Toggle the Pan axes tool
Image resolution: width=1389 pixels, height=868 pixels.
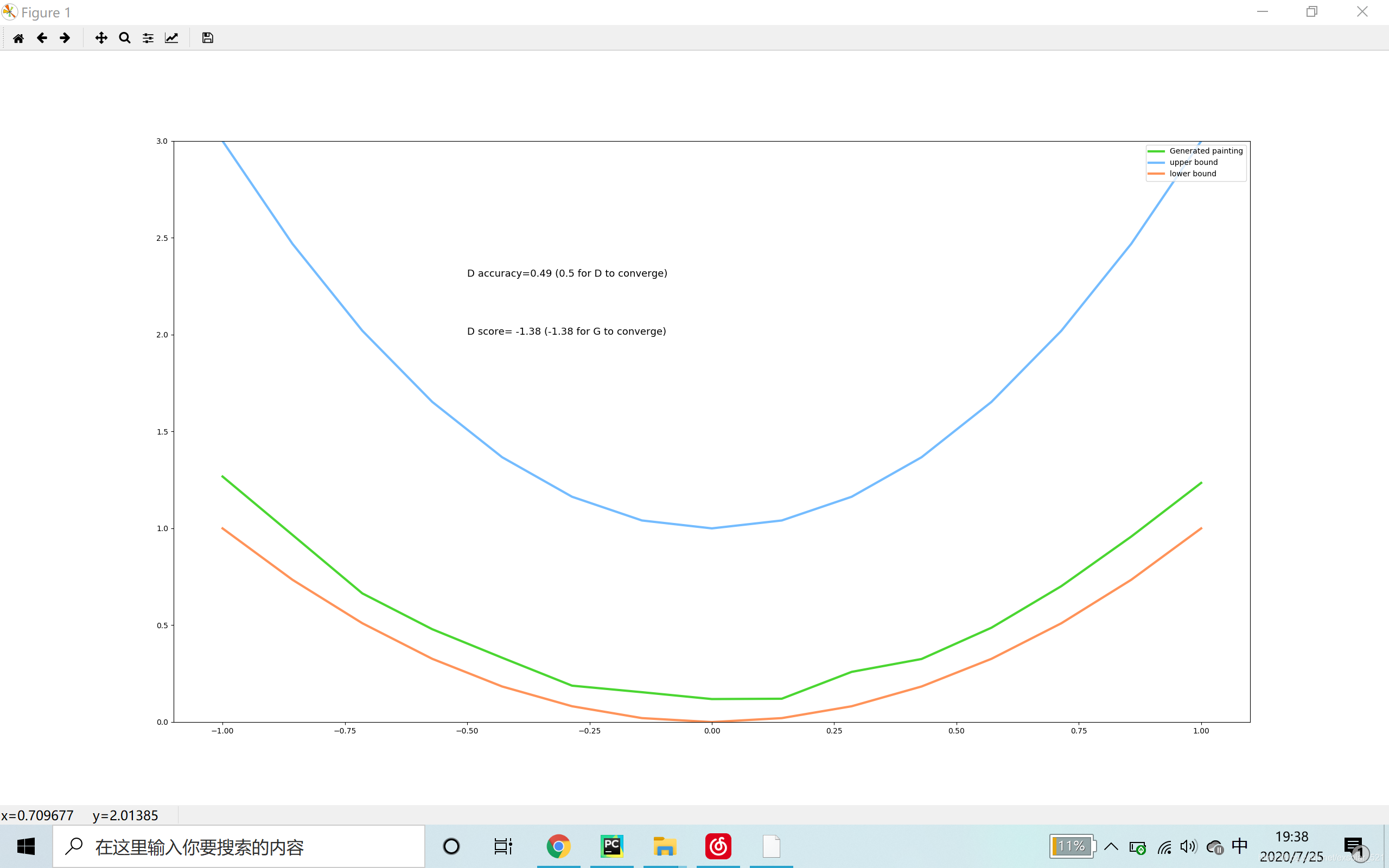click(101, 38)
